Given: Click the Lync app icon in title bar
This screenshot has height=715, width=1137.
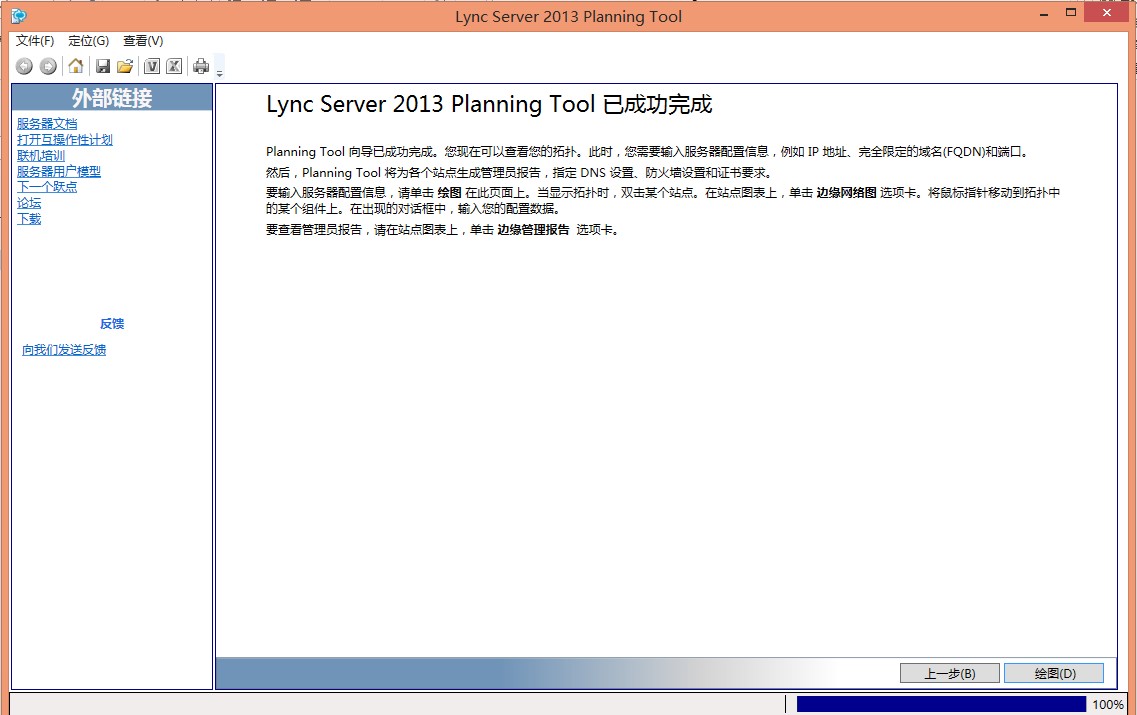Looking at the screenshot, I should click(19, 16).
